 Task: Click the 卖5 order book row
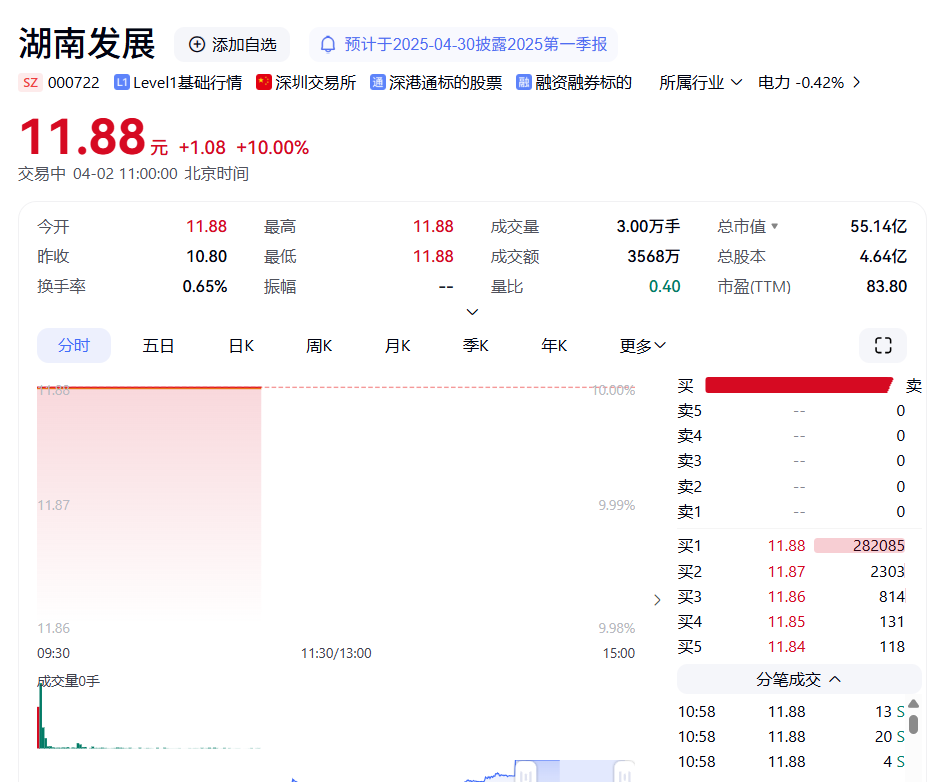[791, 411]
